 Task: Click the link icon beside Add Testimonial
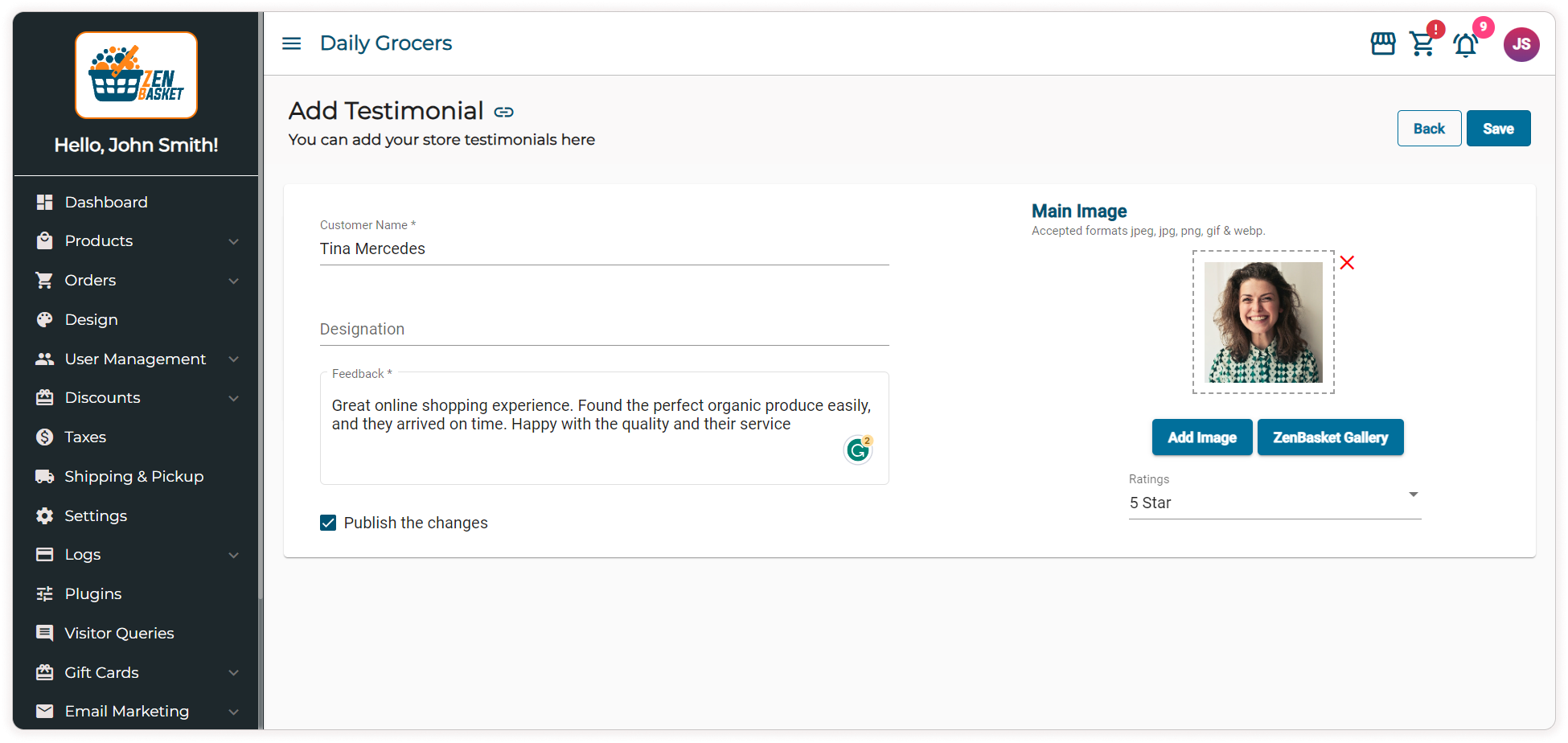pos(504,112)
